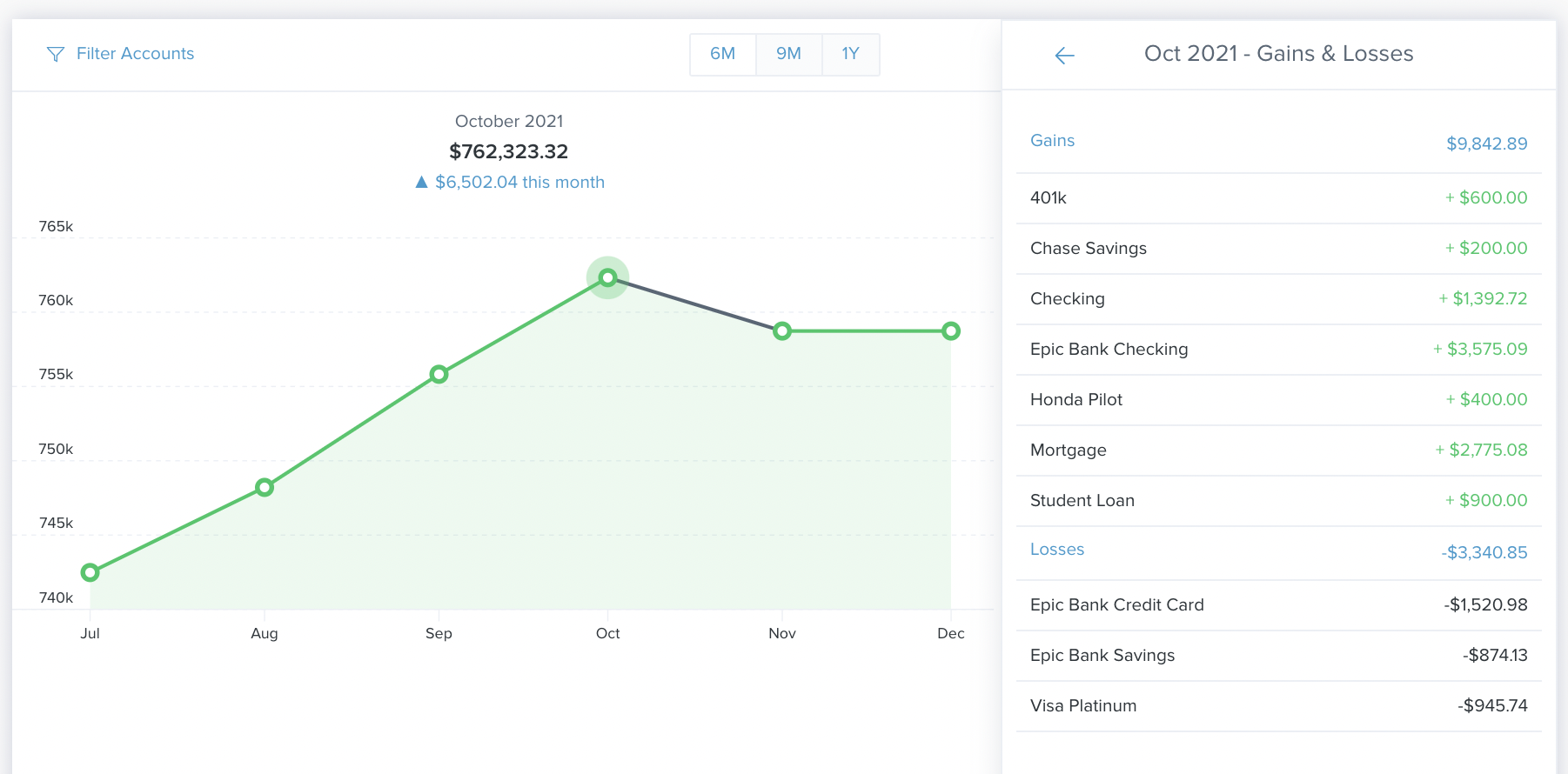1568x774 pixels.
Task: Select the November data point on chart
Action: click(782, 331)
